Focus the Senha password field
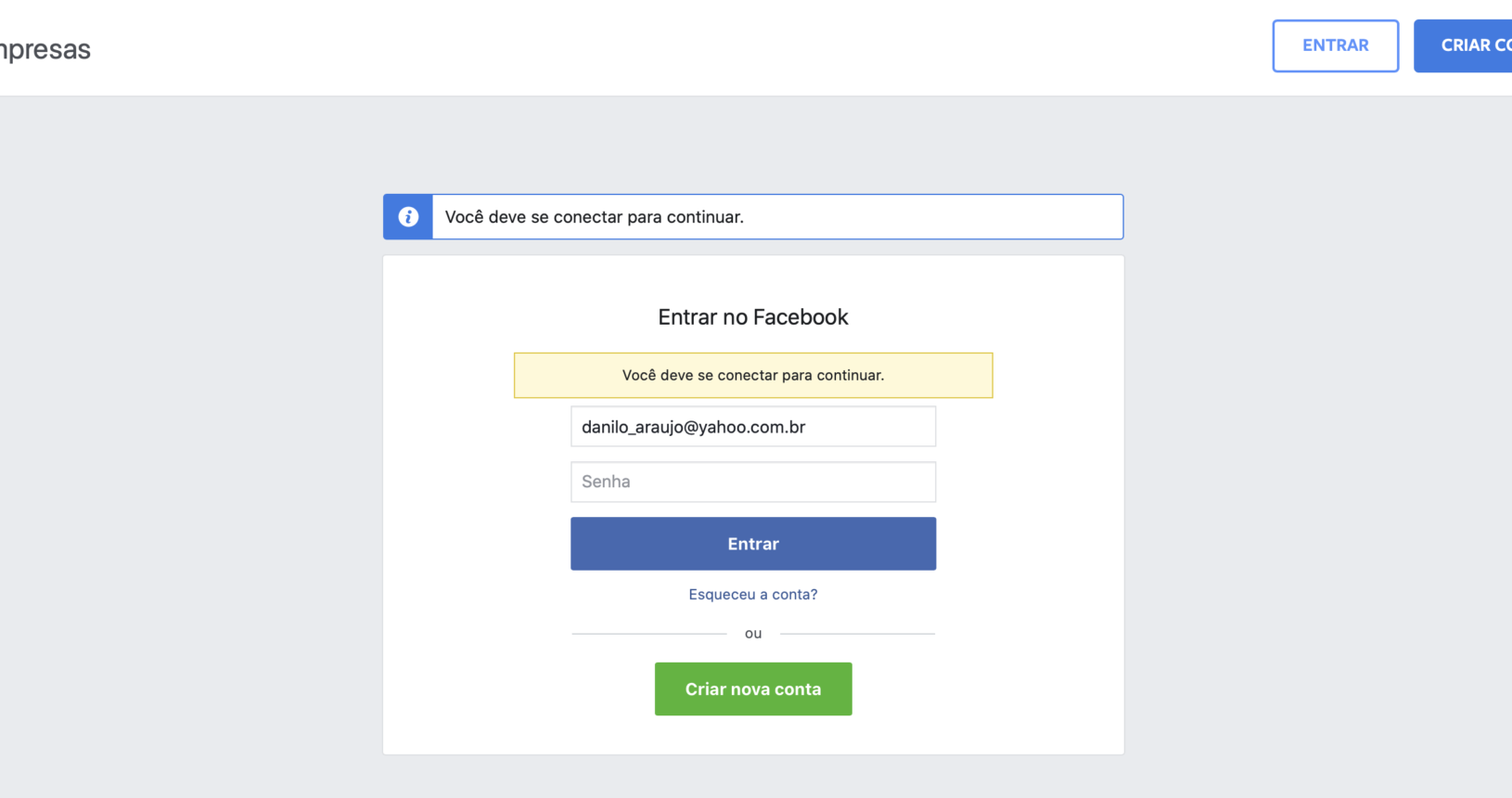This screenshot has height=798, width=1512. pyautogui.click(x=753, y=482)
